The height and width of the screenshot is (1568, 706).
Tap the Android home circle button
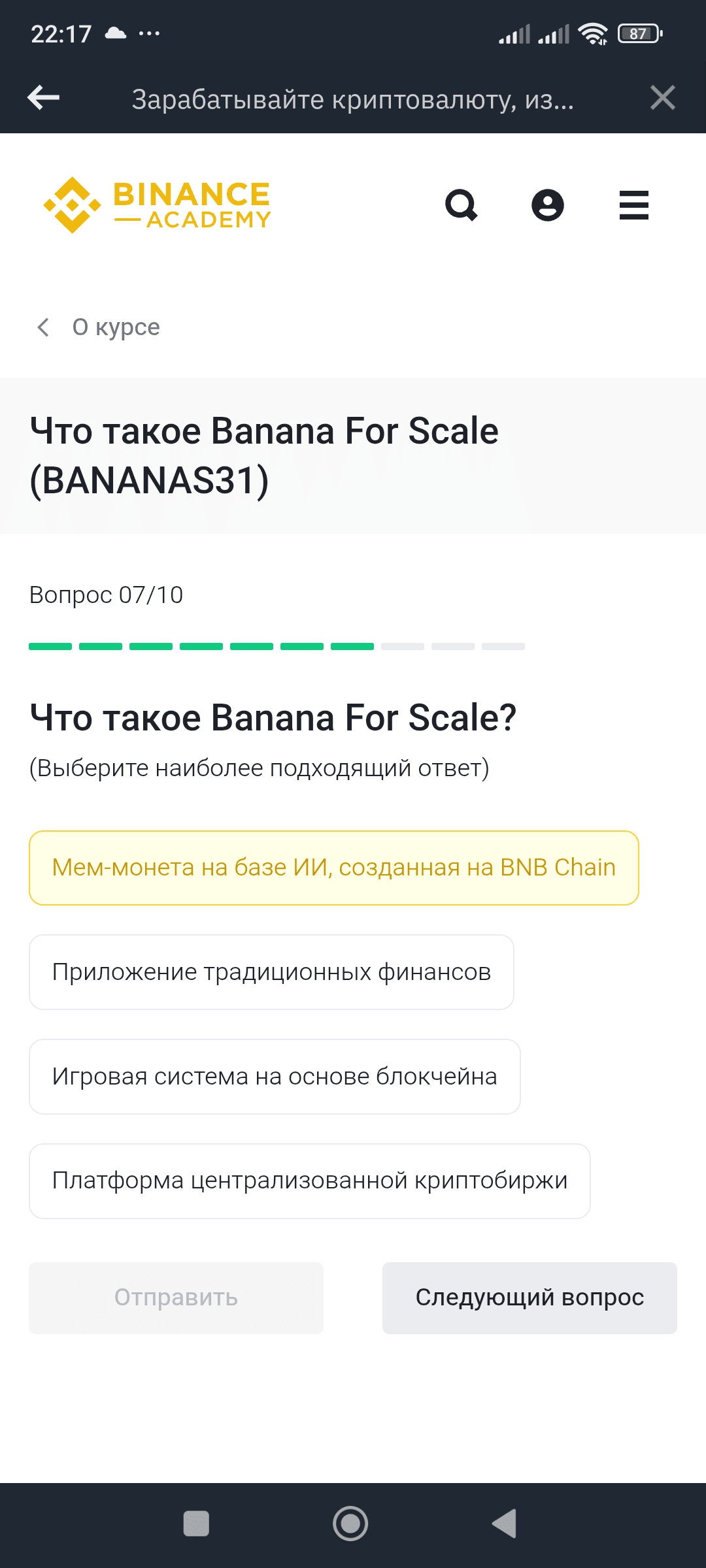click(350, 1524)
